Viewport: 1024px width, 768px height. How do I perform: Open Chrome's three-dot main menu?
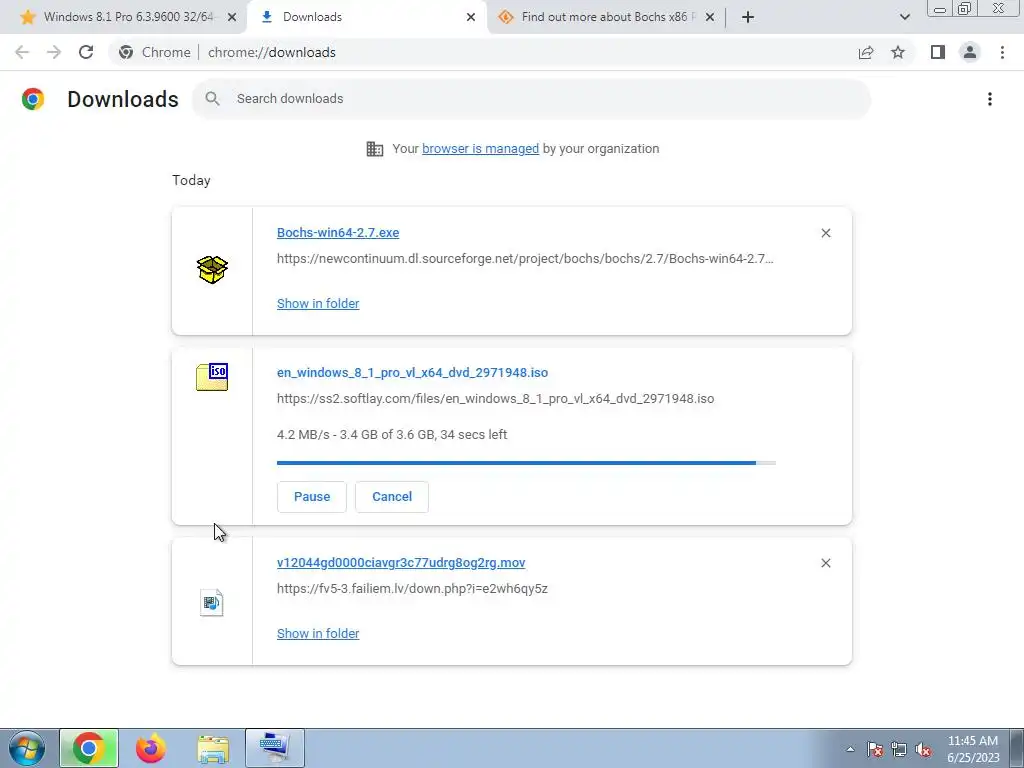click(1002, 52)
